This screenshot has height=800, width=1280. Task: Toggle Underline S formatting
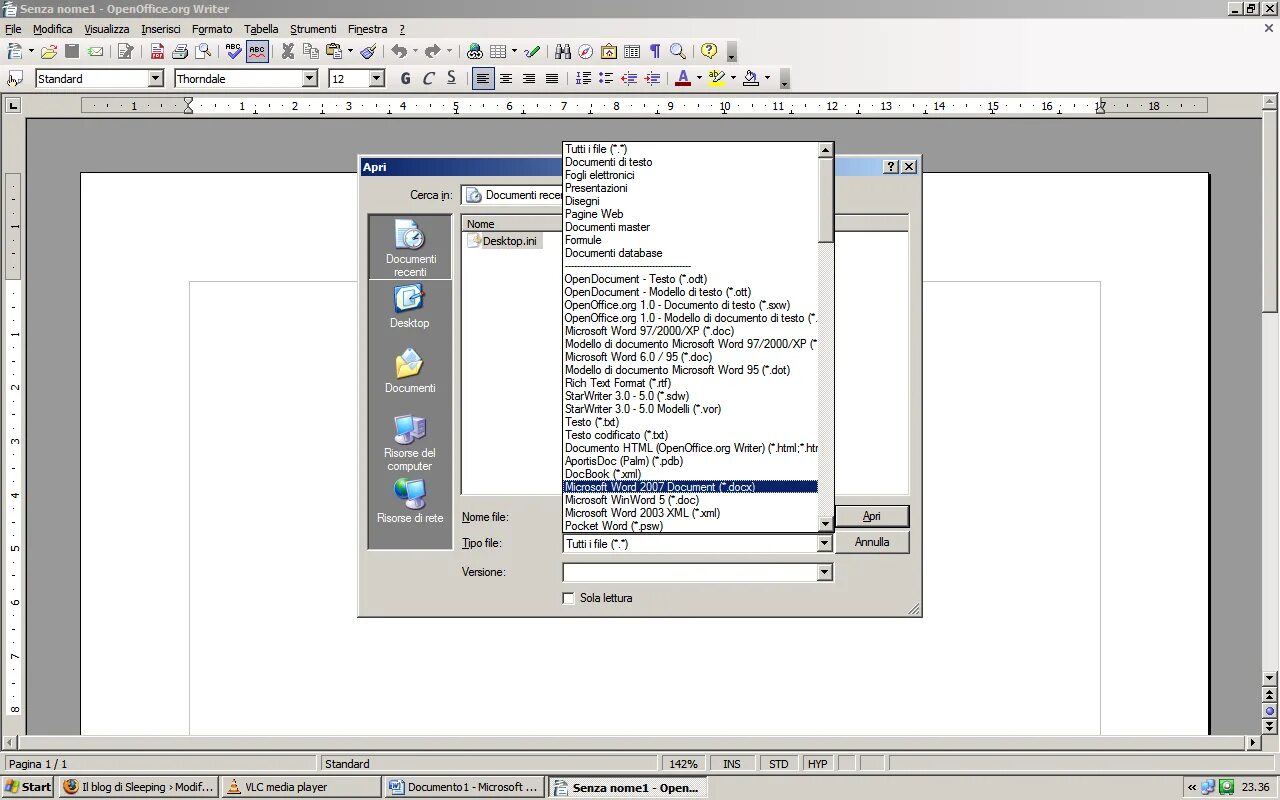pyautogui.click(x=451, y=78)
